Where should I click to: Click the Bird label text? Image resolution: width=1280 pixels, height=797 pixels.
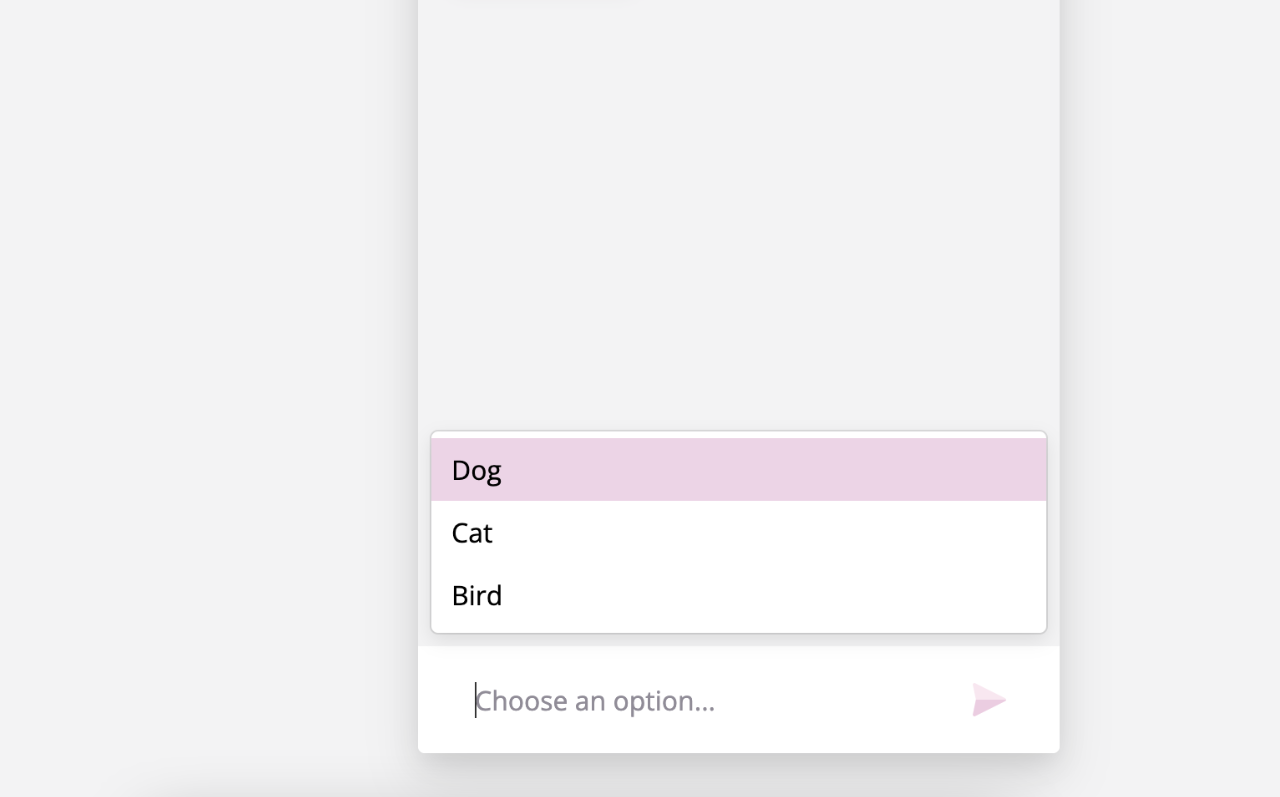coord(477,595)
